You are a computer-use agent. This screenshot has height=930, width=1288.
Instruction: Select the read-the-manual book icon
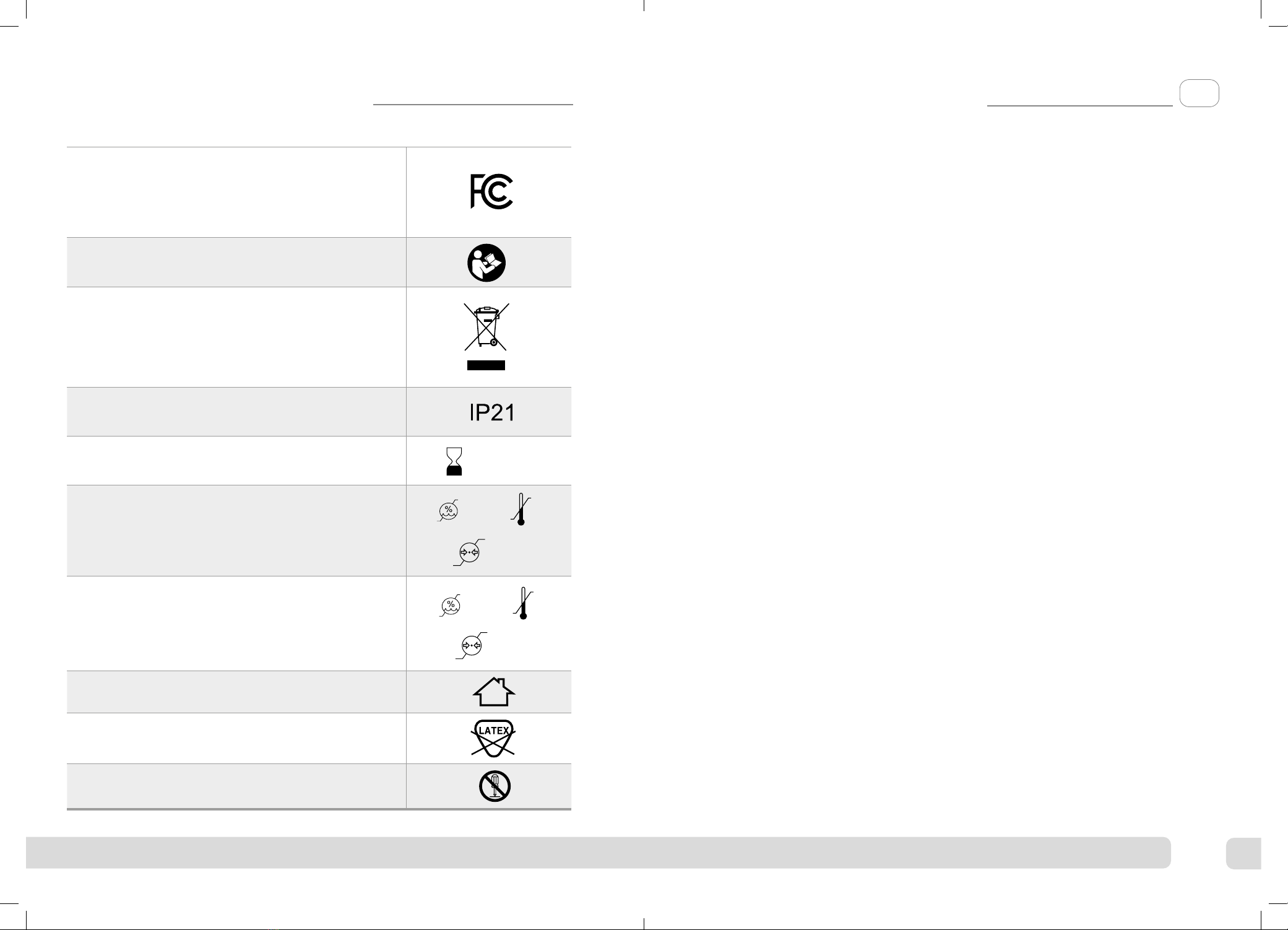coord(486,263)
